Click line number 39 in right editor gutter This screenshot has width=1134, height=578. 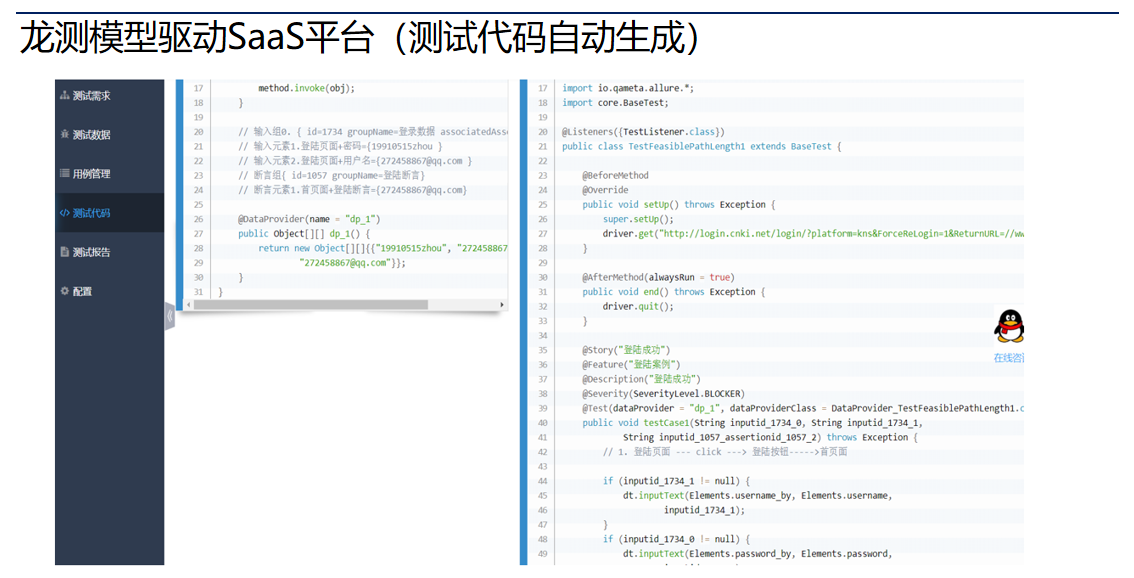pyautogui.click(x=542, y=408)
